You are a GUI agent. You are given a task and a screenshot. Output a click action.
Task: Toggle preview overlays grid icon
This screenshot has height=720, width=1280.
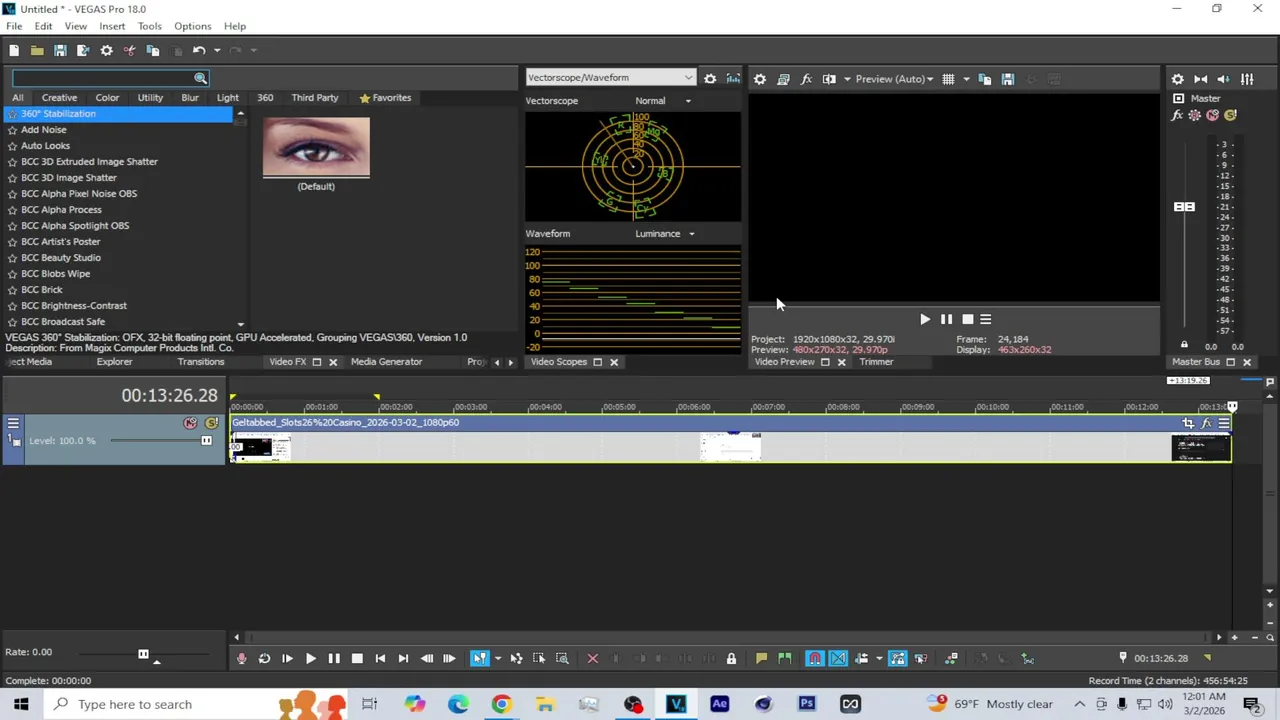(948, 79)
